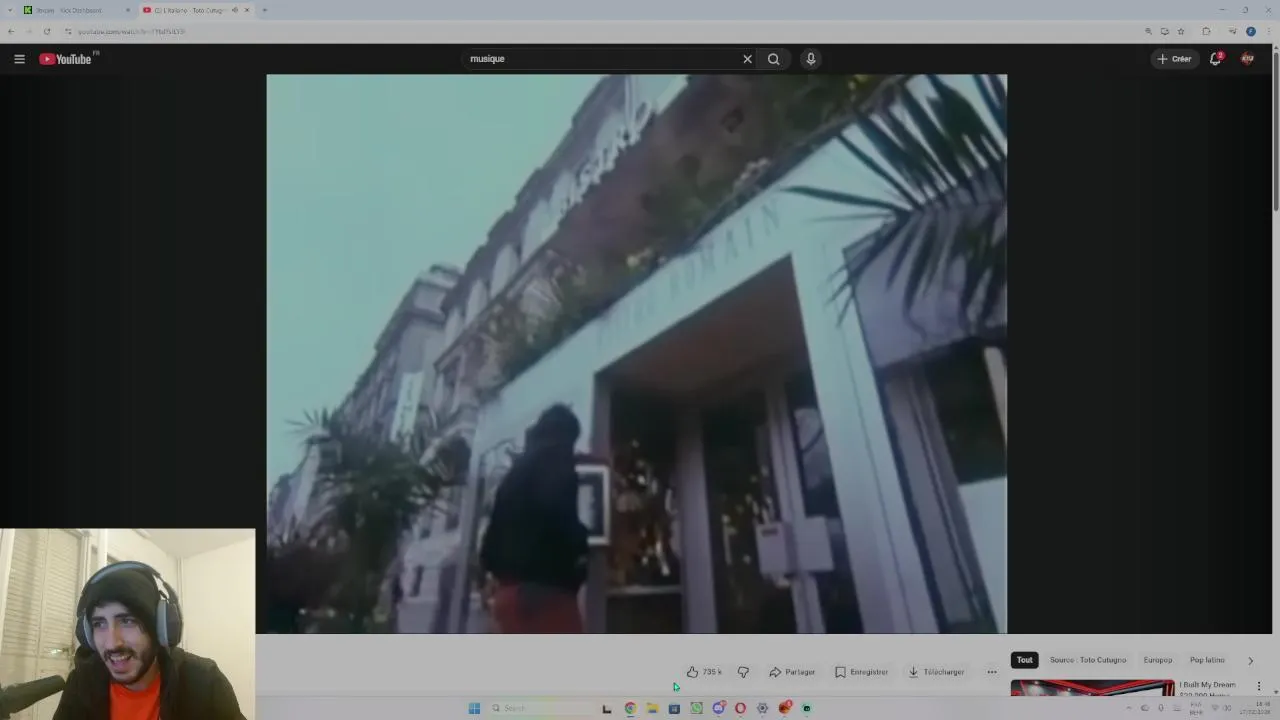Close the Kick Dashboard tab

pyautogui.click(x=128, y=10)
